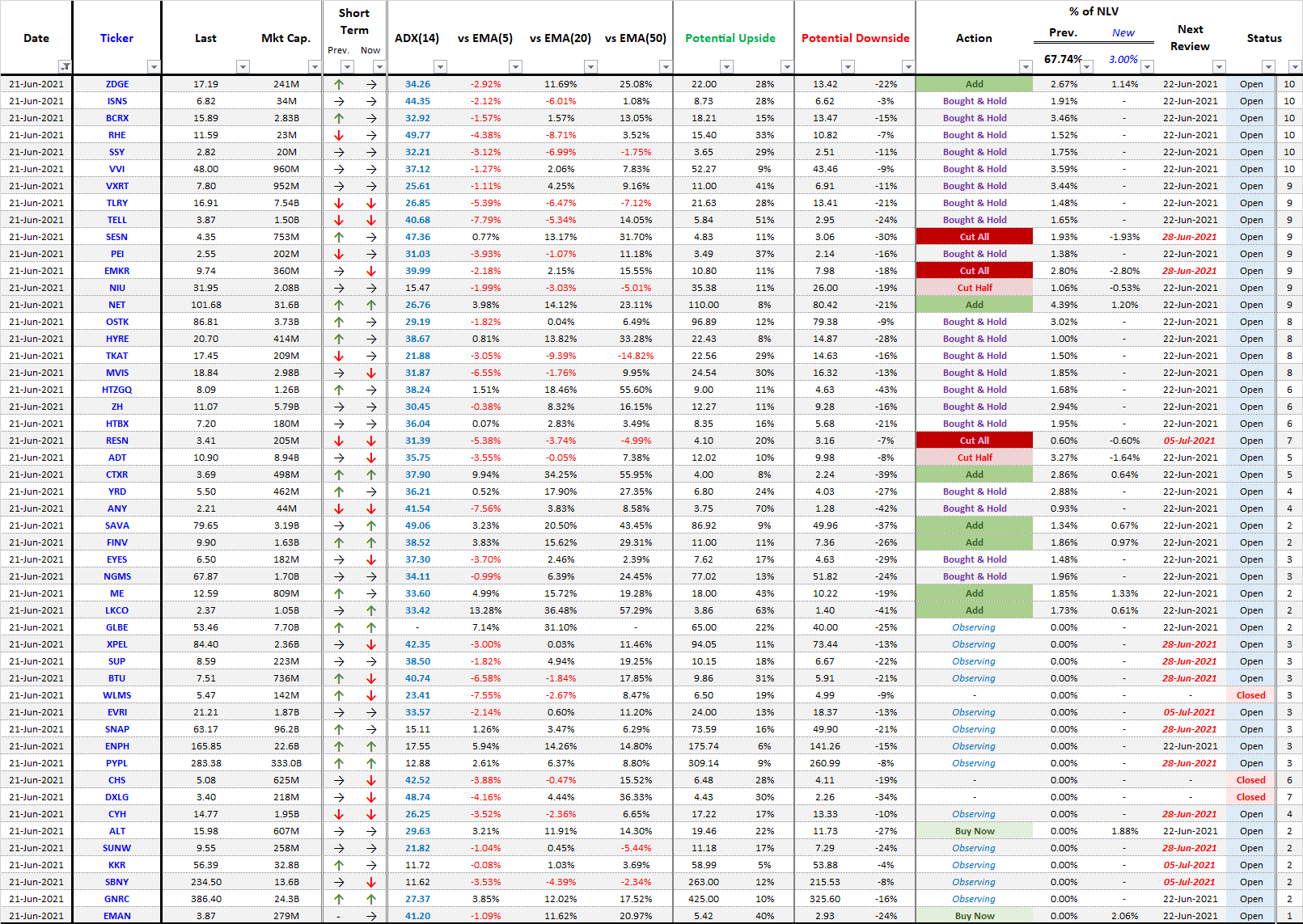Open the ADX(14) filter dropdown
This screenshot has height=924, width=1303.
[x=440, y=66]
